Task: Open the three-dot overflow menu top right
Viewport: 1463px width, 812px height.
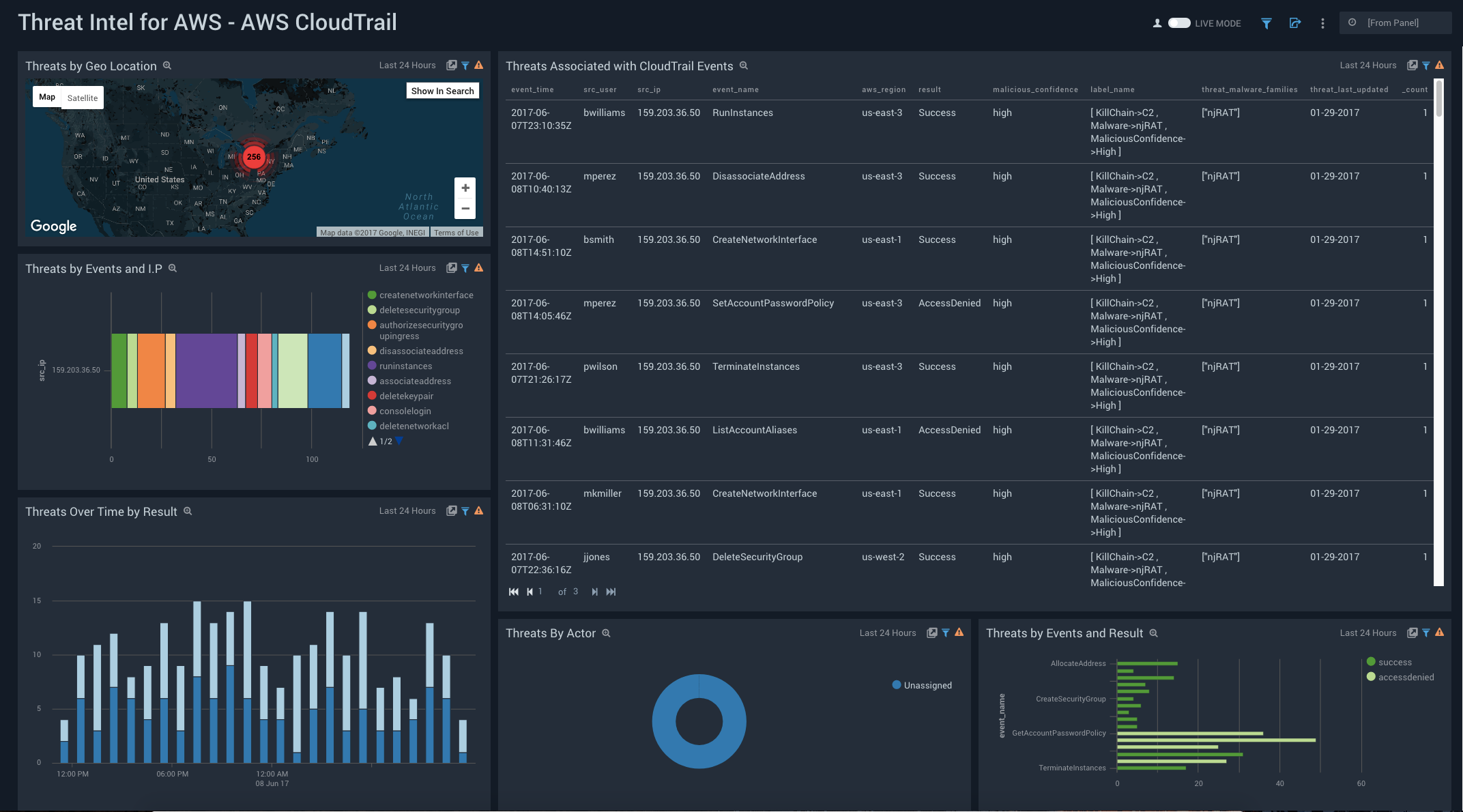Action: point(1322,23)
